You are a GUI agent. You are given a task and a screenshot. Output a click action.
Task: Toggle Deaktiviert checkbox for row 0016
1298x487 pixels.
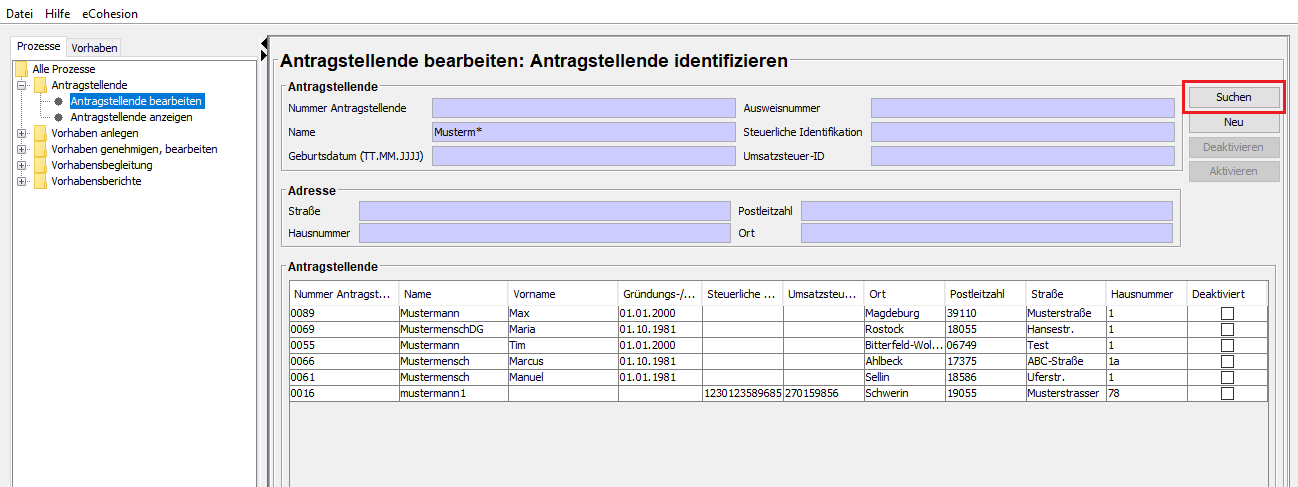[x=1227, y=394]
